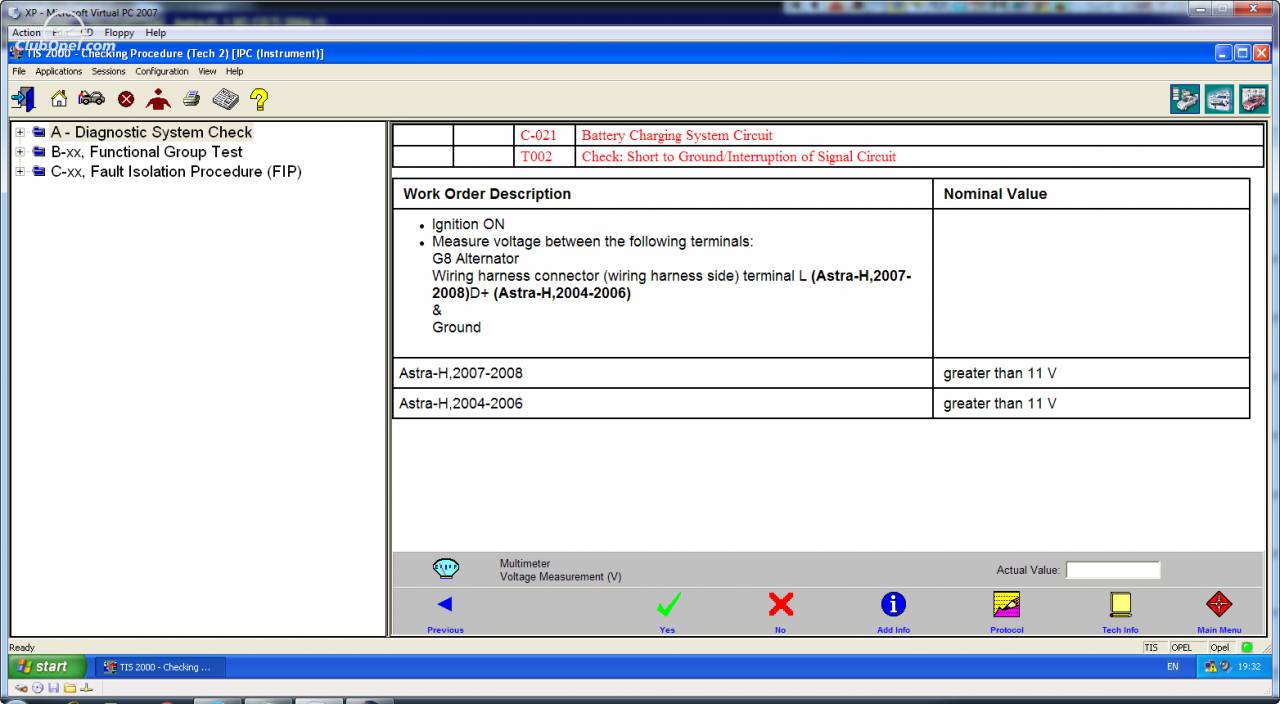1280x704 pixels.
Task: Open the File menu in TIS 2000
Action: tap(19, 72)
